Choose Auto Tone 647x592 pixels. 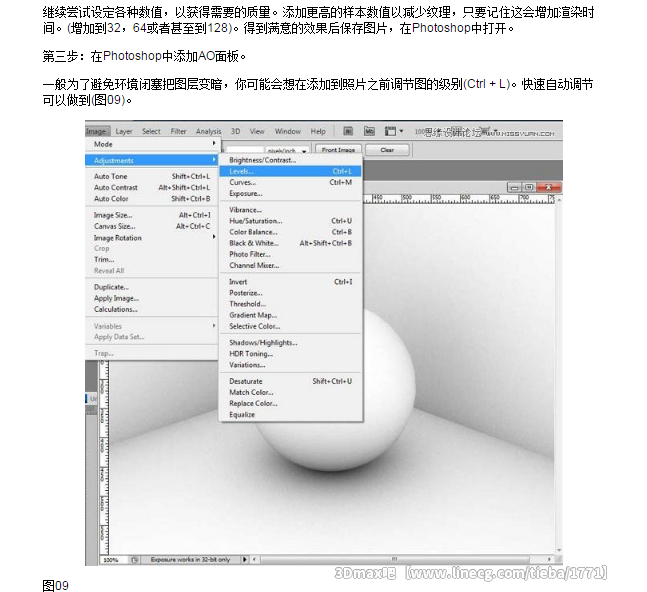coord(151,176)
